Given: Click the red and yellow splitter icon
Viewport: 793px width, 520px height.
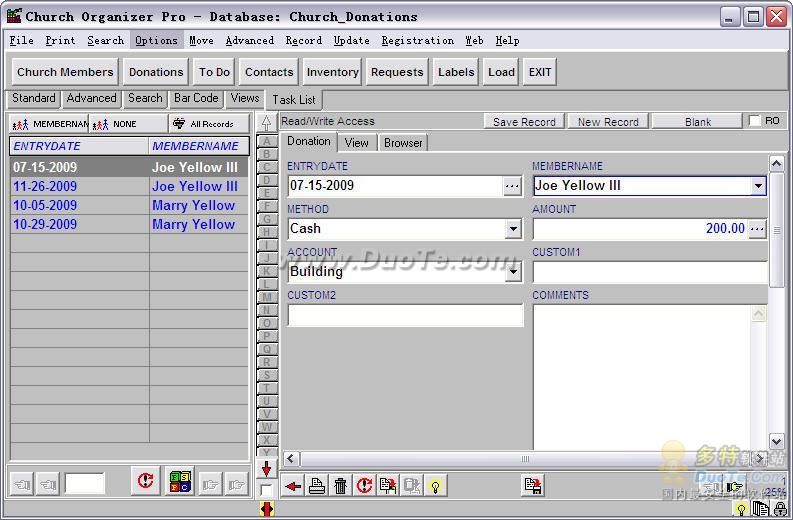Looking at the screenshot, I should [267, 509].
